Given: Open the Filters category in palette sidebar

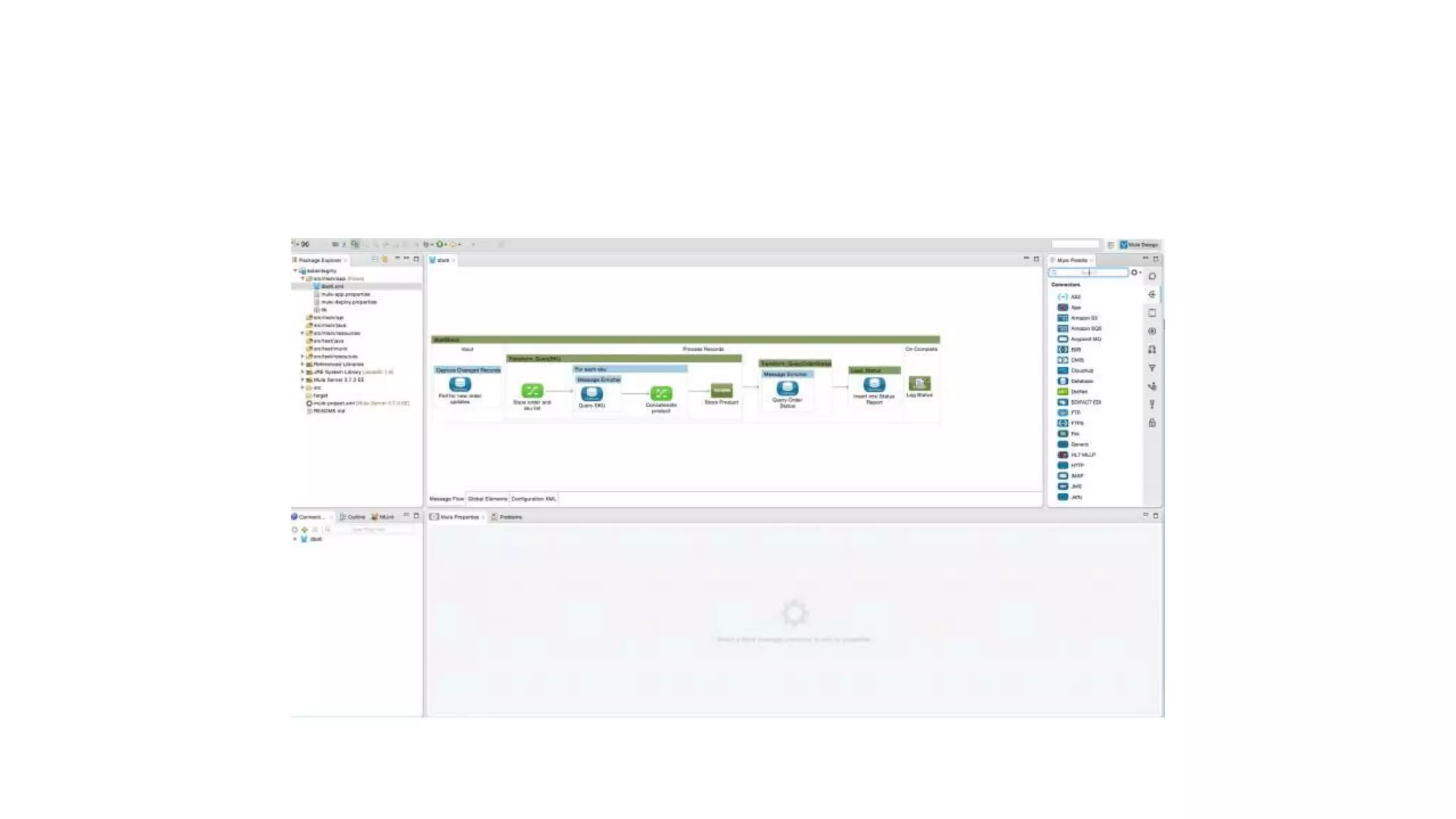Looking at the screenshot, I should pyautogui.click(x=1152, y=368).
